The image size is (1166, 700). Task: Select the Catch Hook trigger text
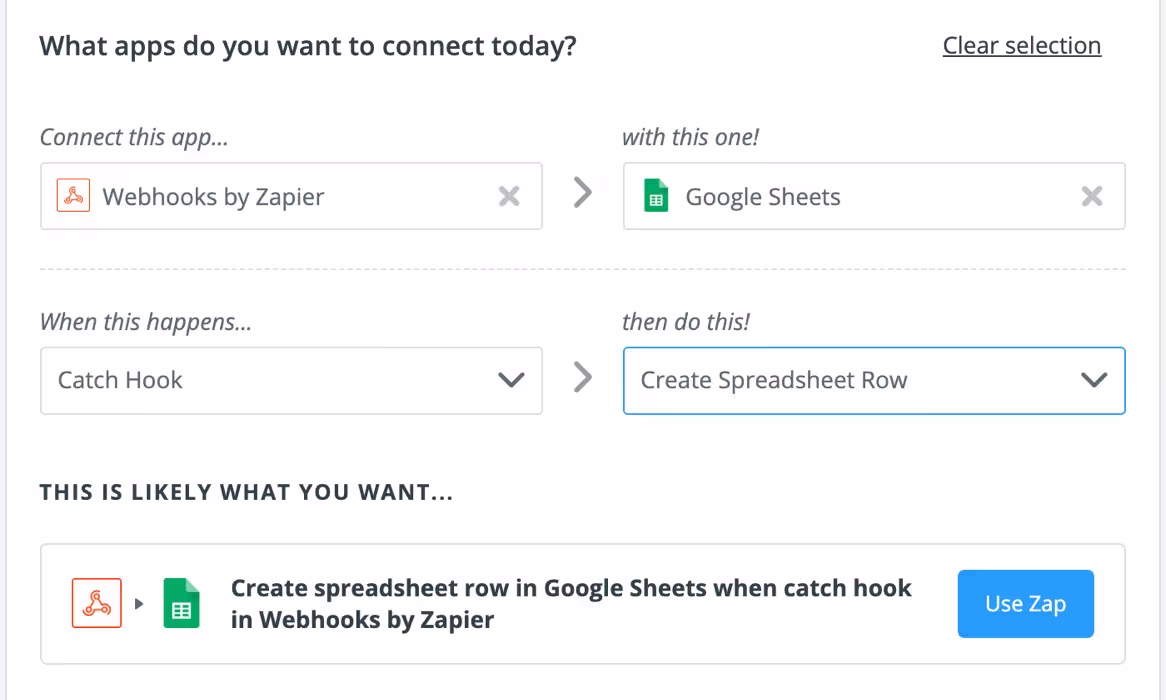[x=120, y=380]
